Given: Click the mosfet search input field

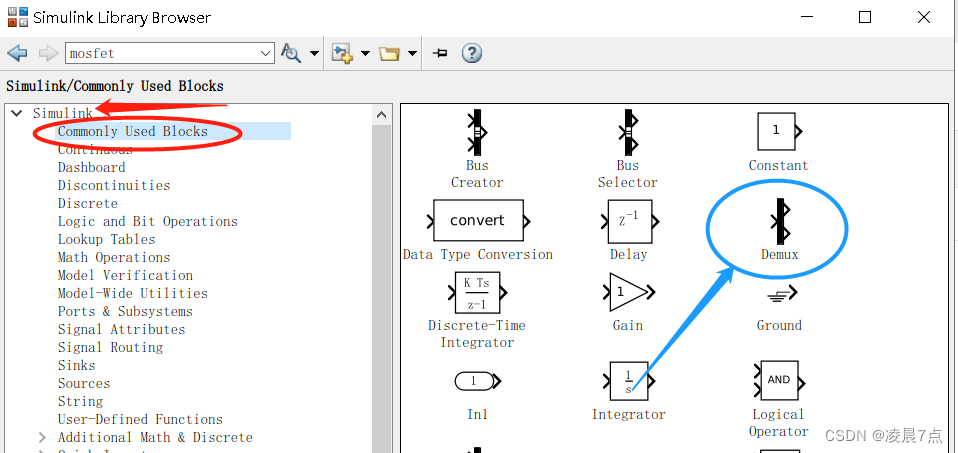Looking at the screenshot, I should coord(162,53).
